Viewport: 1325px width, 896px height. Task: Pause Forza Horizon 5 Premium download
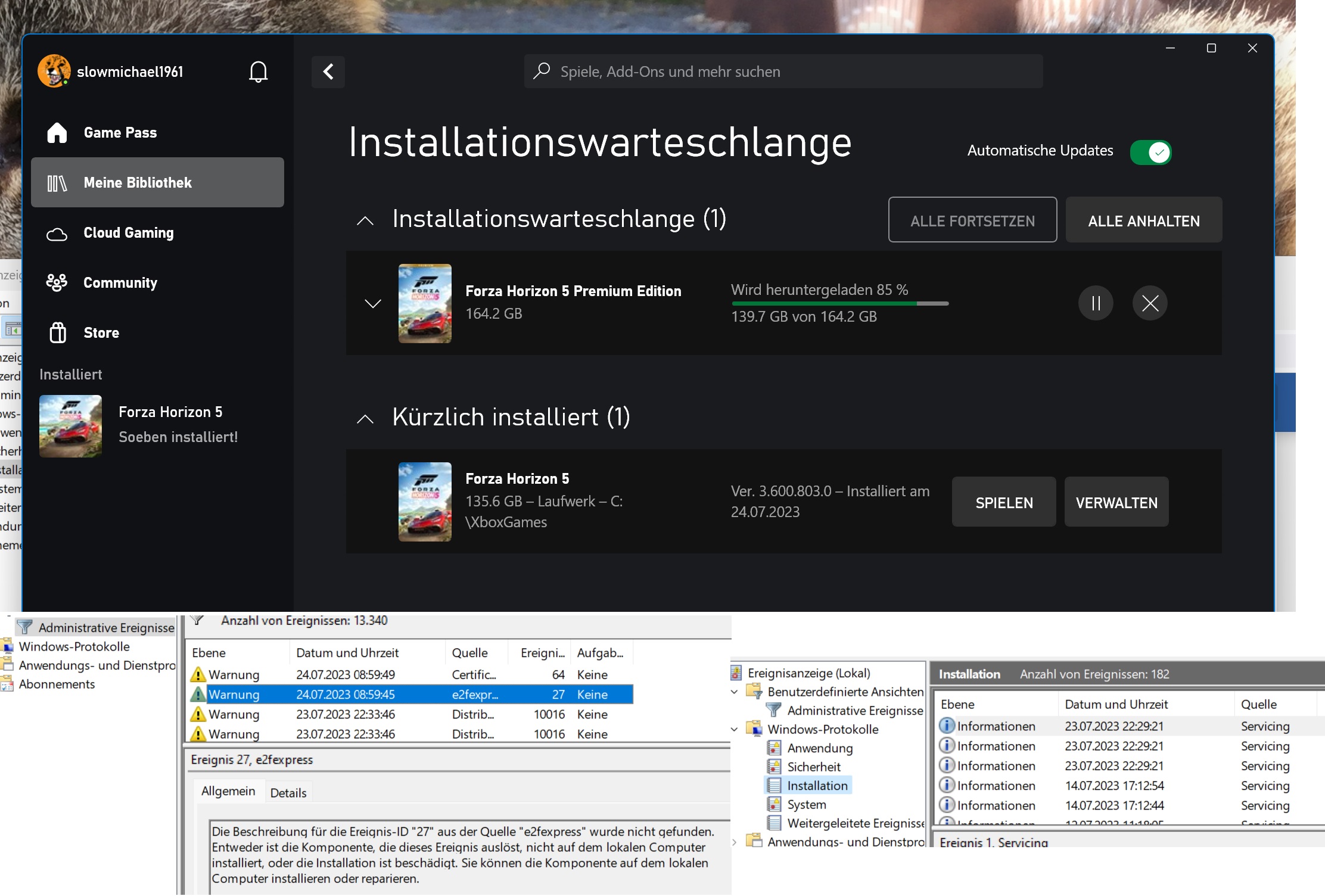1095,303
